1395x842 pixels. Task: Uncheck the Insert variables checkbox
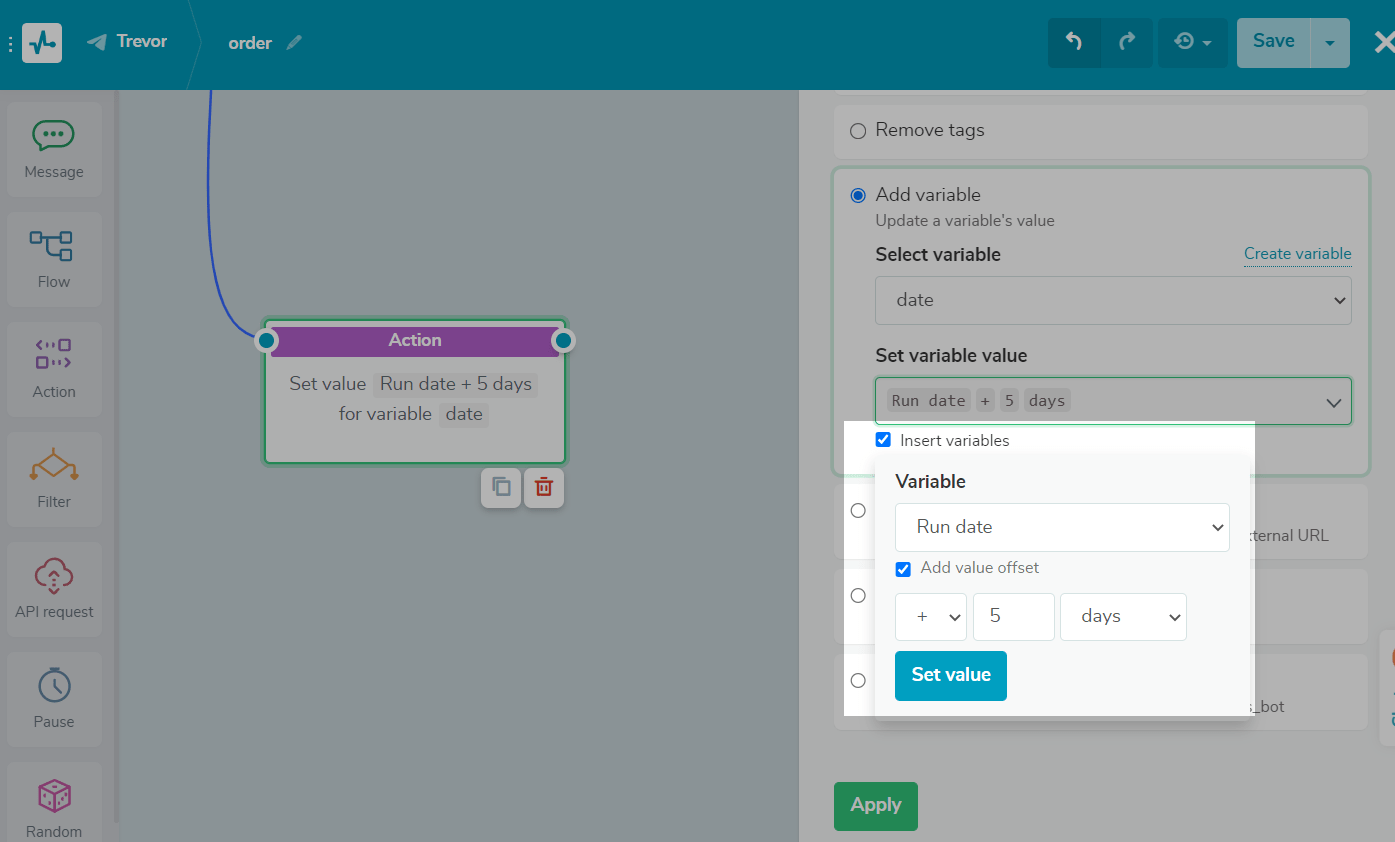tap(883, 440)
